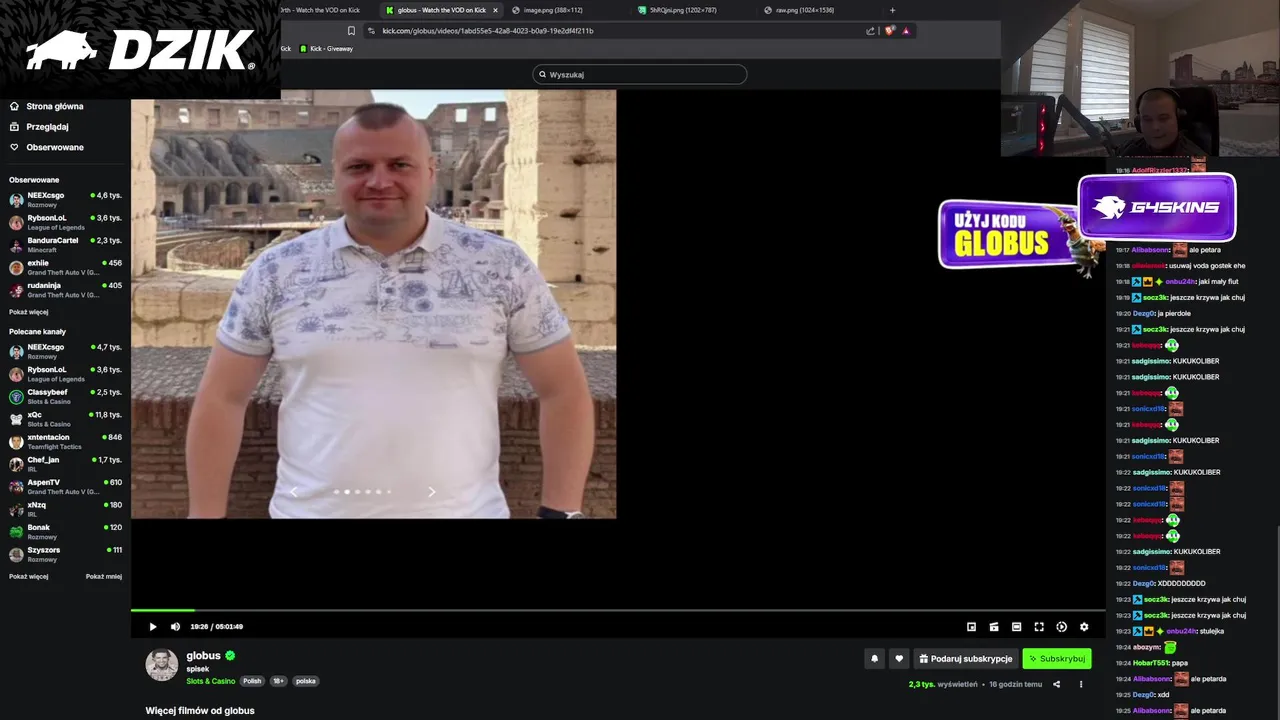Open three-dot more options menu

pyautogui.click(x=1081, y=685)
